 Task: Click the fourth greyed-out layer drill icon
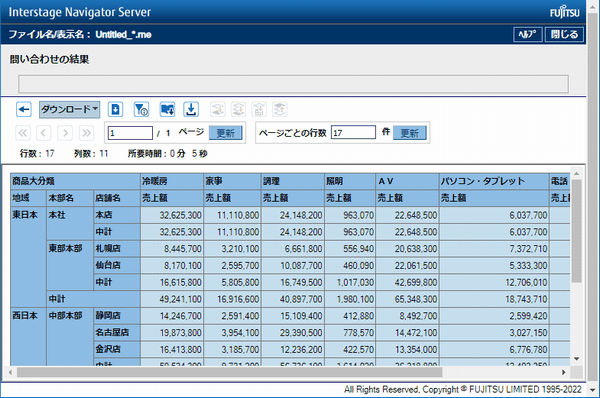coord(280,109)
